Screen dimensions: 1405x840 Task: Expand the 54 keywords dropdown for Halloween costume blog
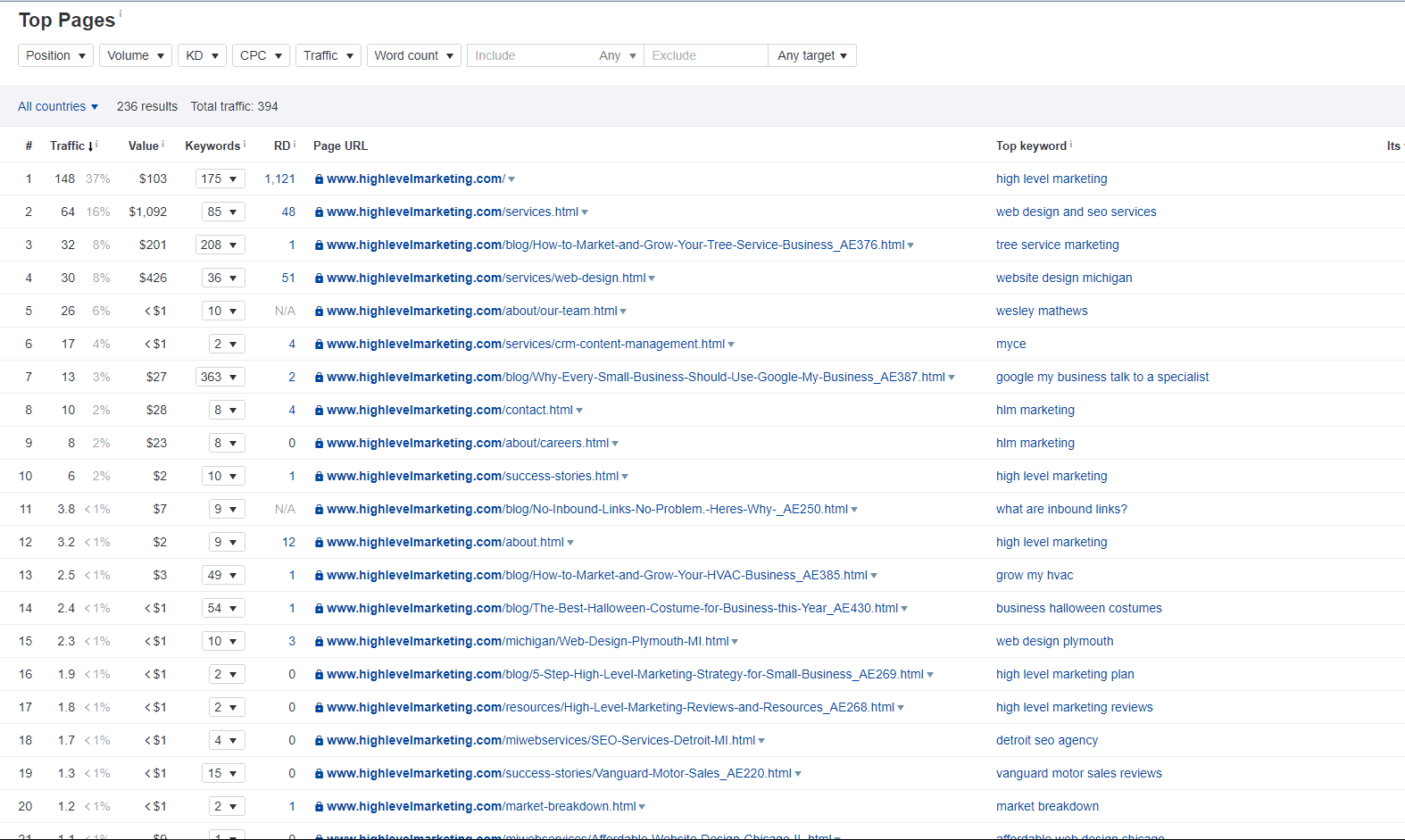coord(223,608)
